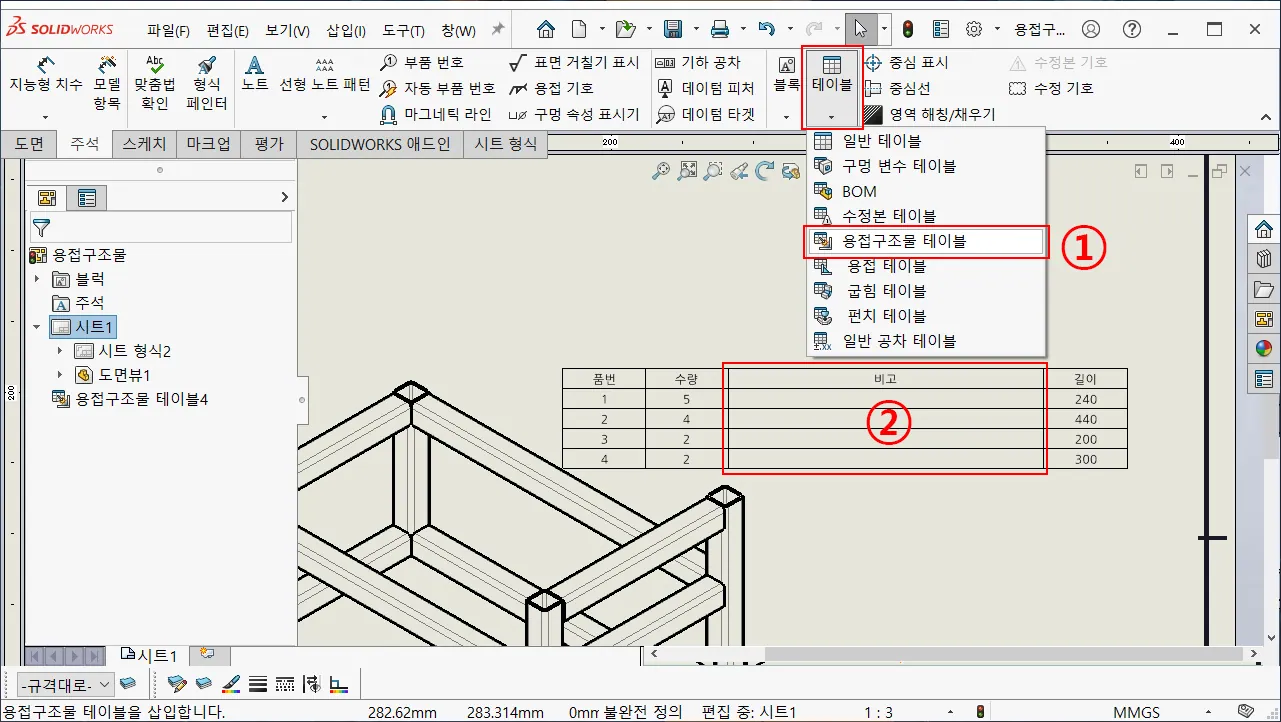The width and height of the screenshot is (1281, 722).
Task: Insert Datum Feature (데이텀 피처)
Action: pos(705,88)
